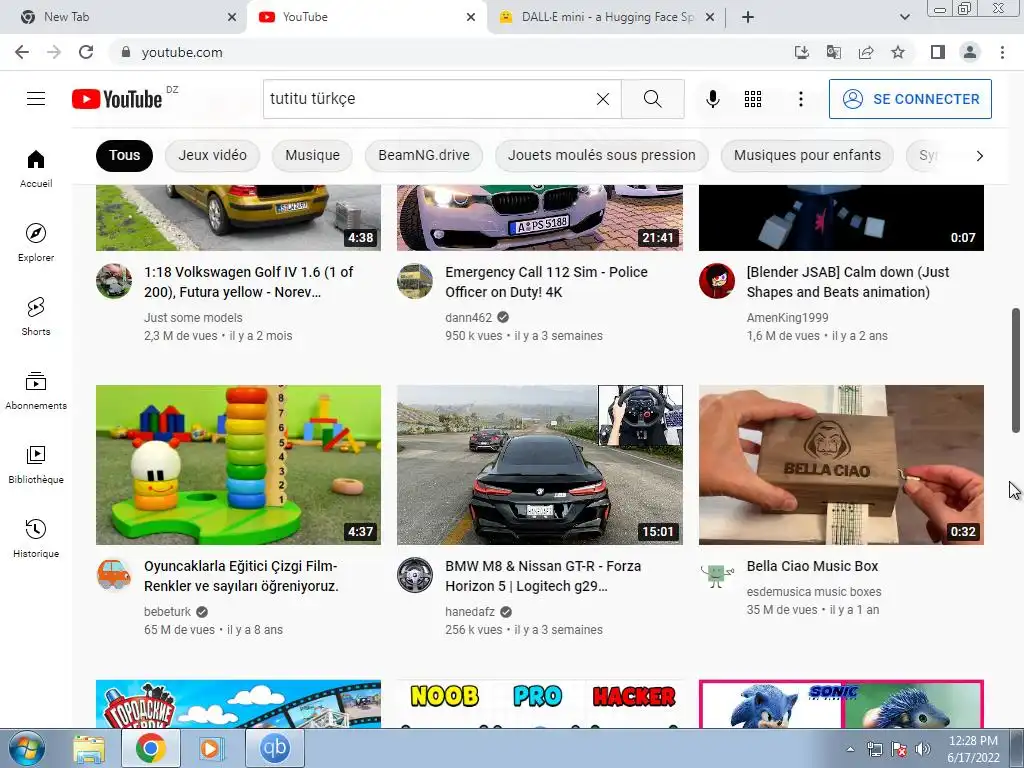The image size is (1024, 768).
Task: Open the Bella Ciao box thumbnail
Action: 841,465
